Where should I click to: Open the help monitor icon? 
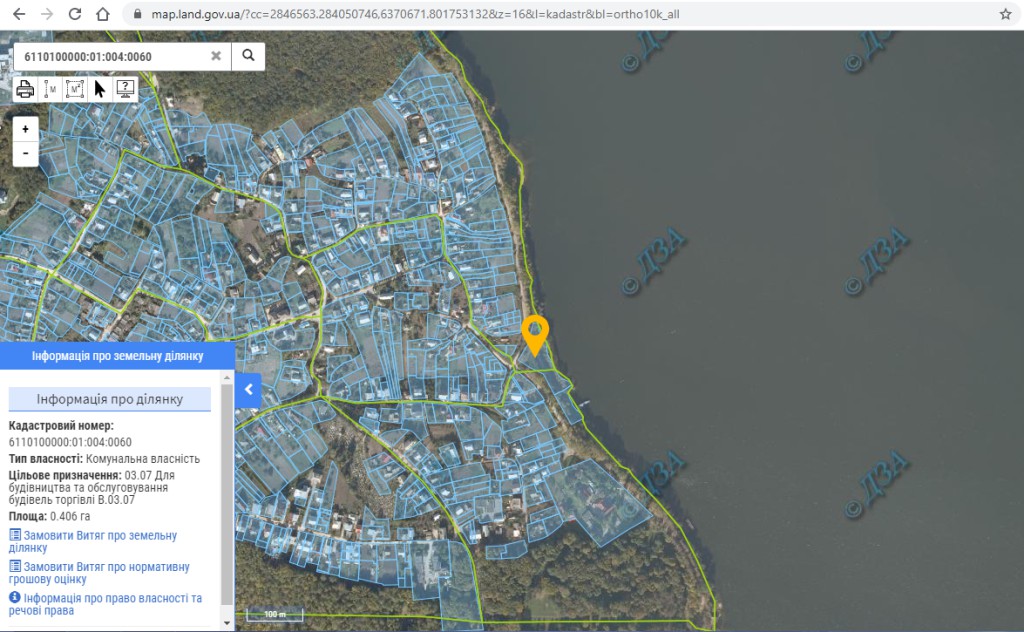click(x=125, y=89)
